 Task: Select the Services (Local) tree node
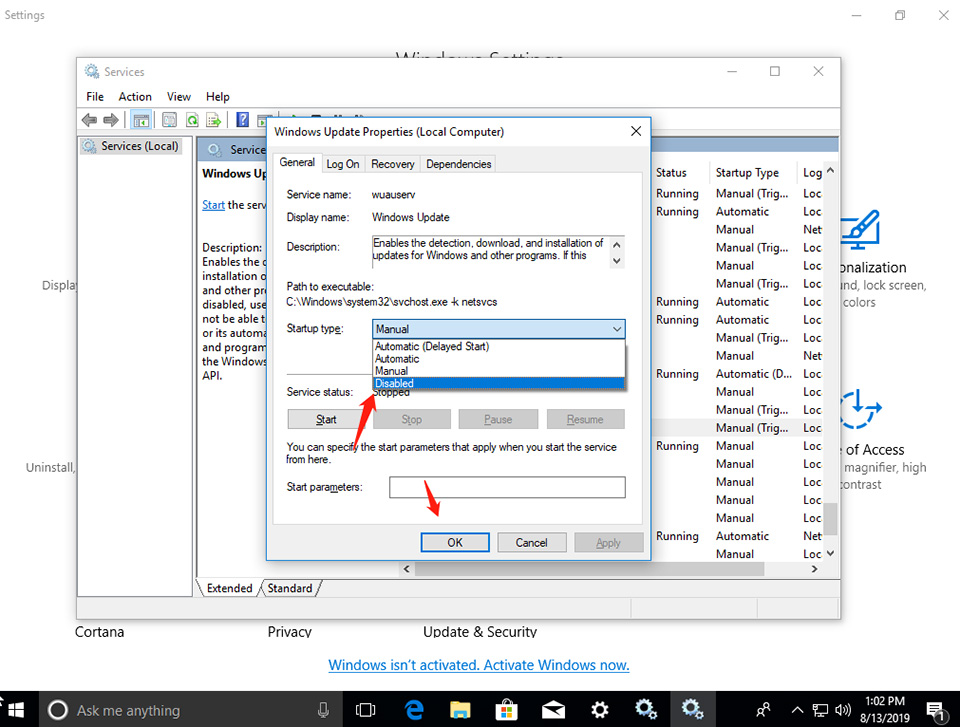point(132,146)
